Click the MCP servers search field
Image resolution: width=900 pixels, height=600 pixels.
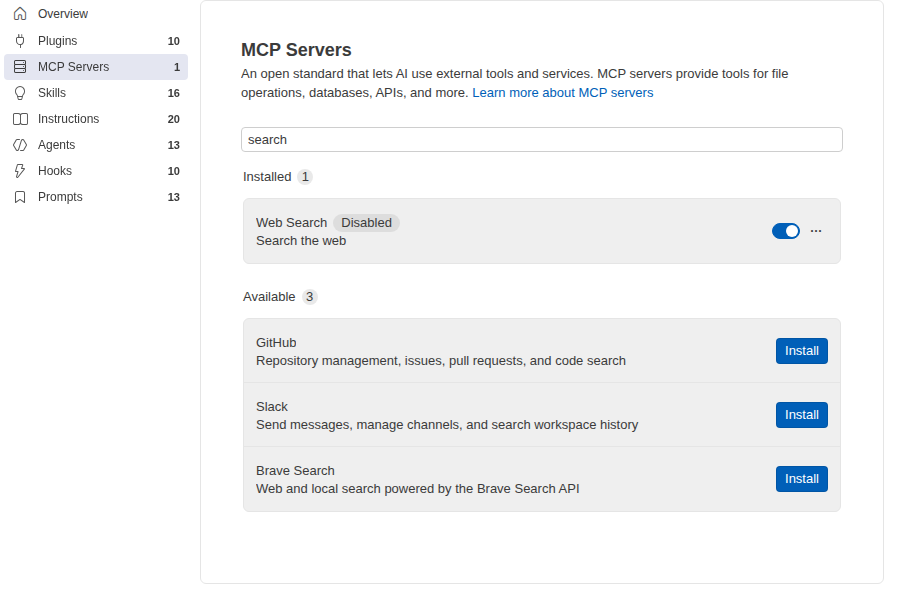coord(541,140)
